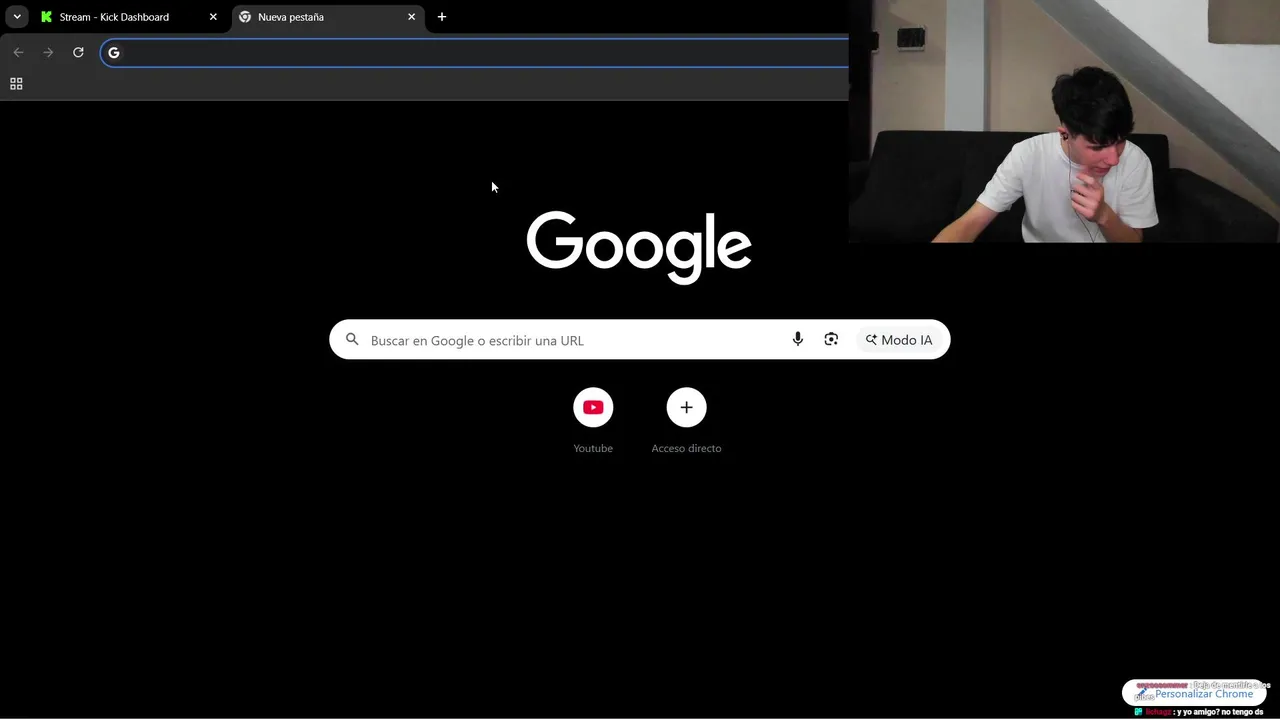Open the apps grid in bookmarks bar
The height and width of the screenshot is (720, 1280).
(16, 84)
